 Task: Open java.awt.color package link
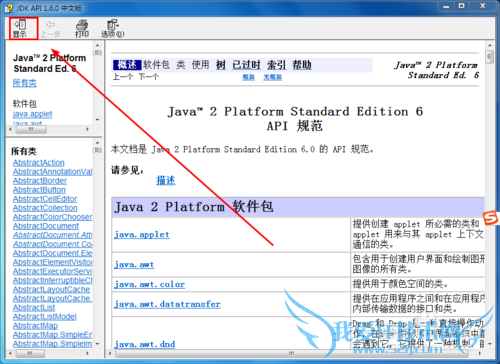click(149, 284)
